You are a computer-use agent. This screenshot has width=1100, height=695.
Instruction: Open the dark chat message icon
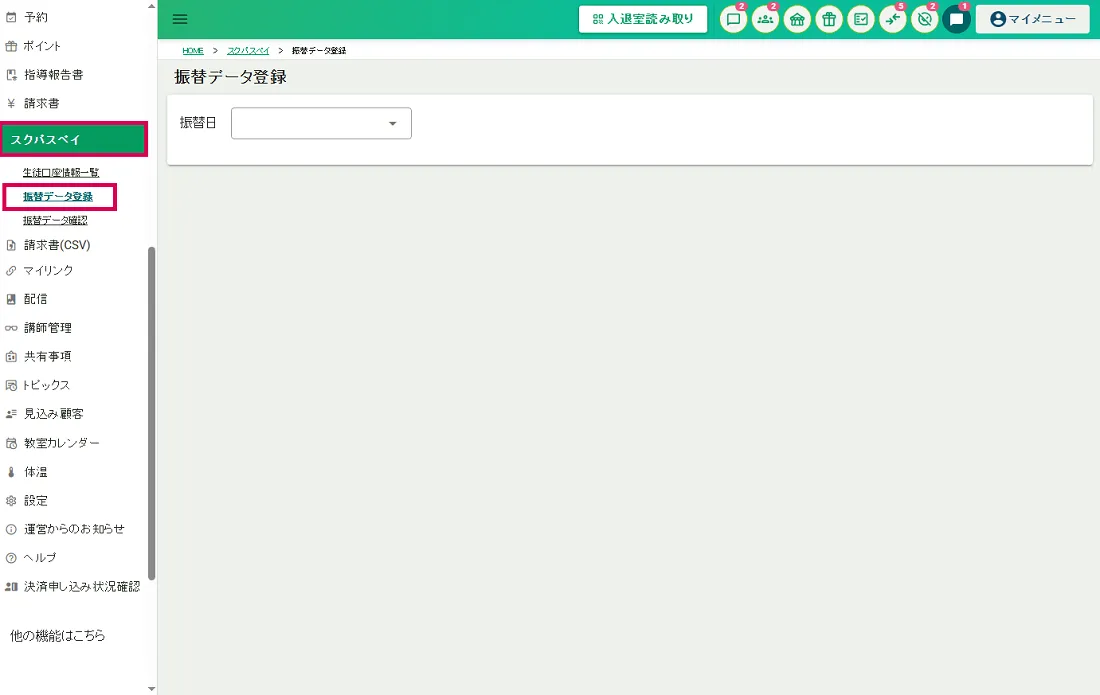[956, 20]
